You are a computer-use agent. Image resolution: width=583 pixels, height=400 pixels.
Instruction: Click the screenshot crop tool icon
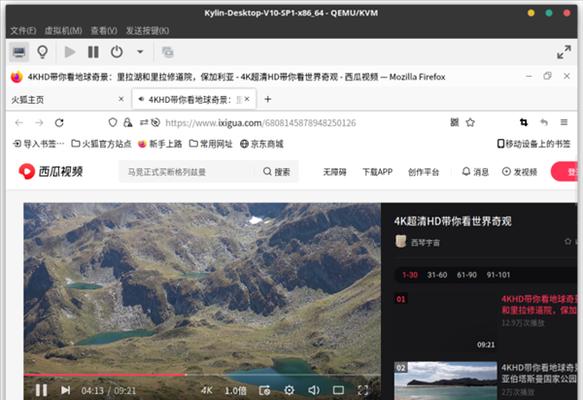pos(524,122)
